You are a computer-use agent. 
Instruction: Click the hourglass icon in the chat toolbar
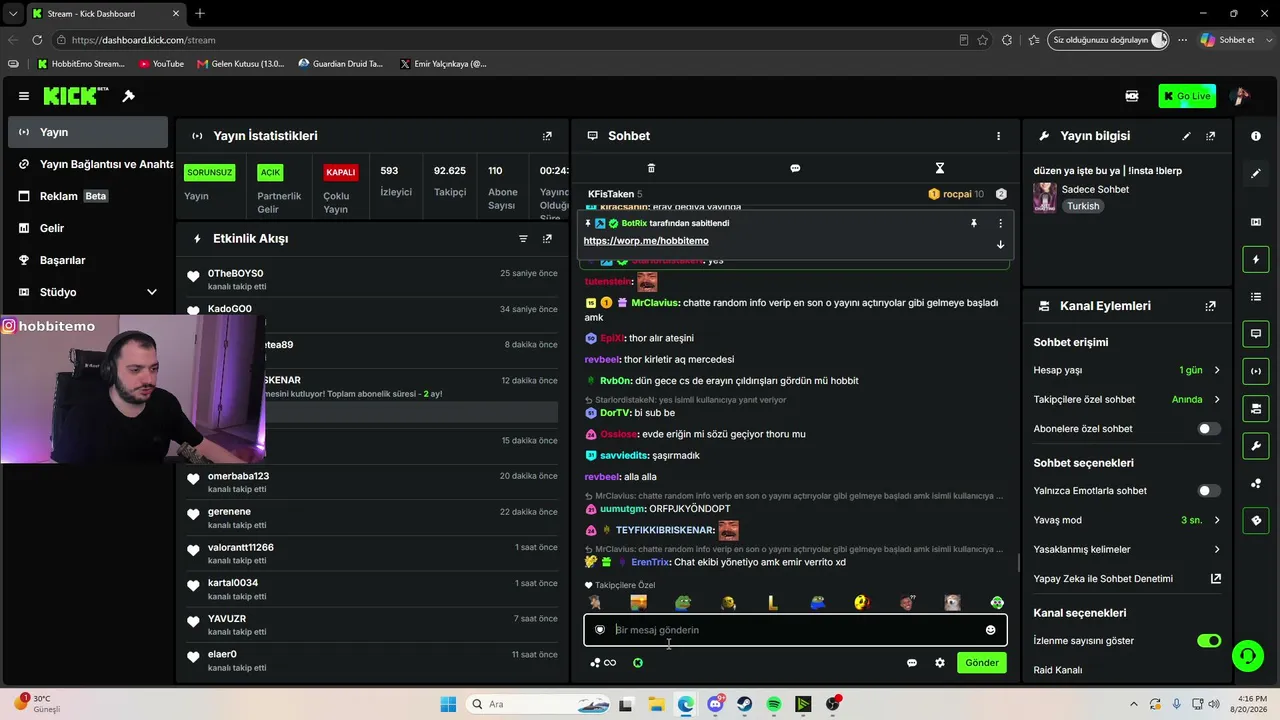coord(939,168)
